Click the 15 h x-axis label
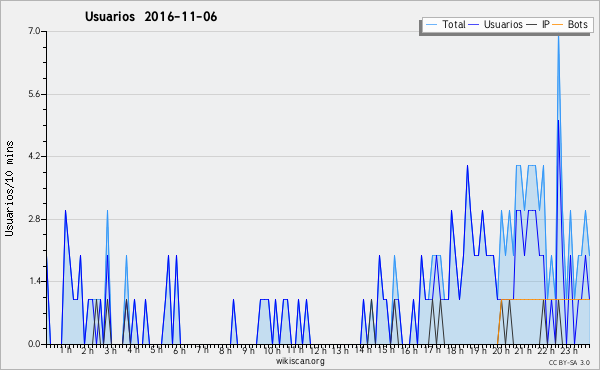Viewport: 600px width, 370px height. tap(386, 350)
